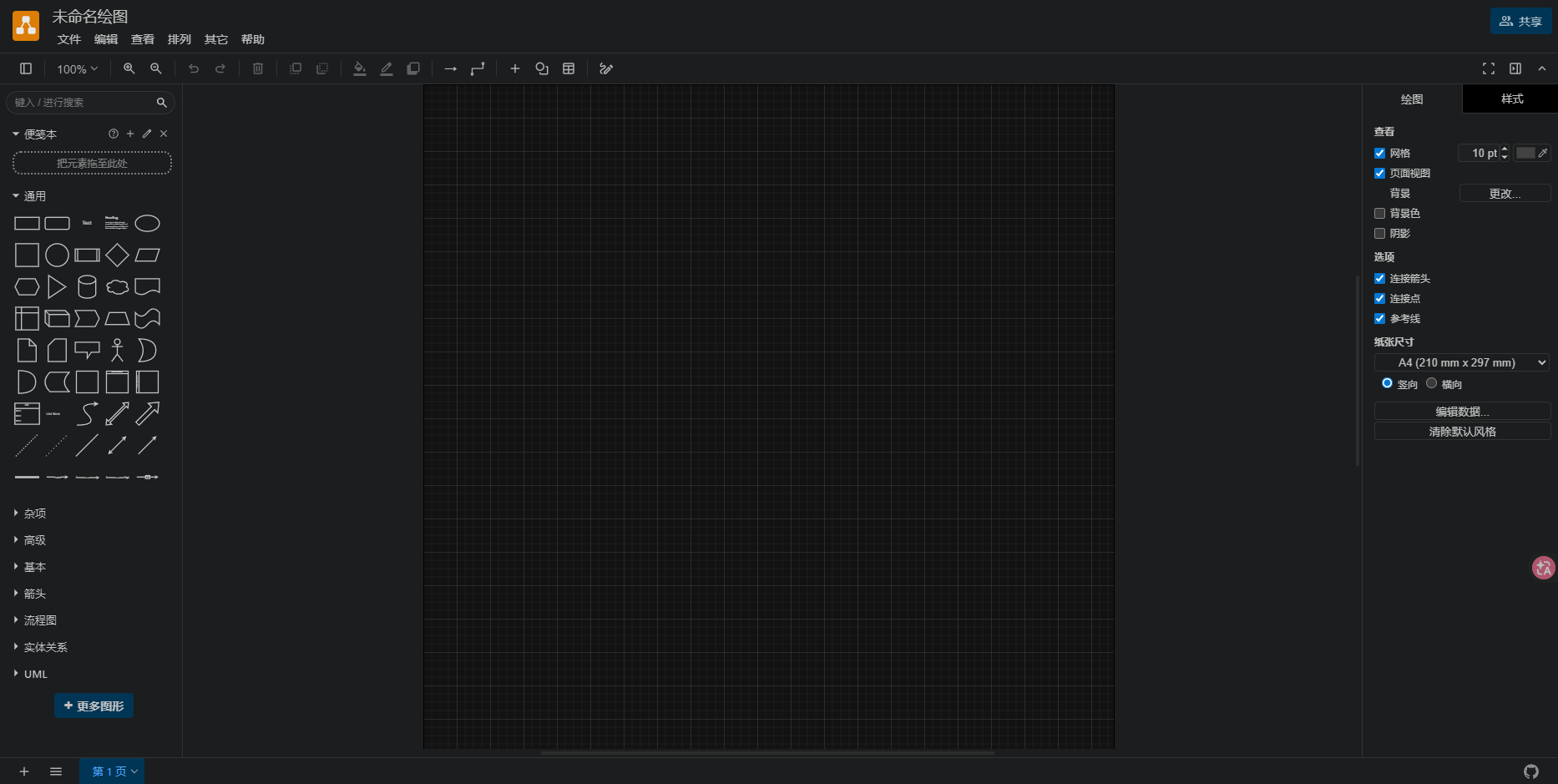Uncheck the 网格 grid checkbox
1558x784 pixels.
coord(1379,154)
